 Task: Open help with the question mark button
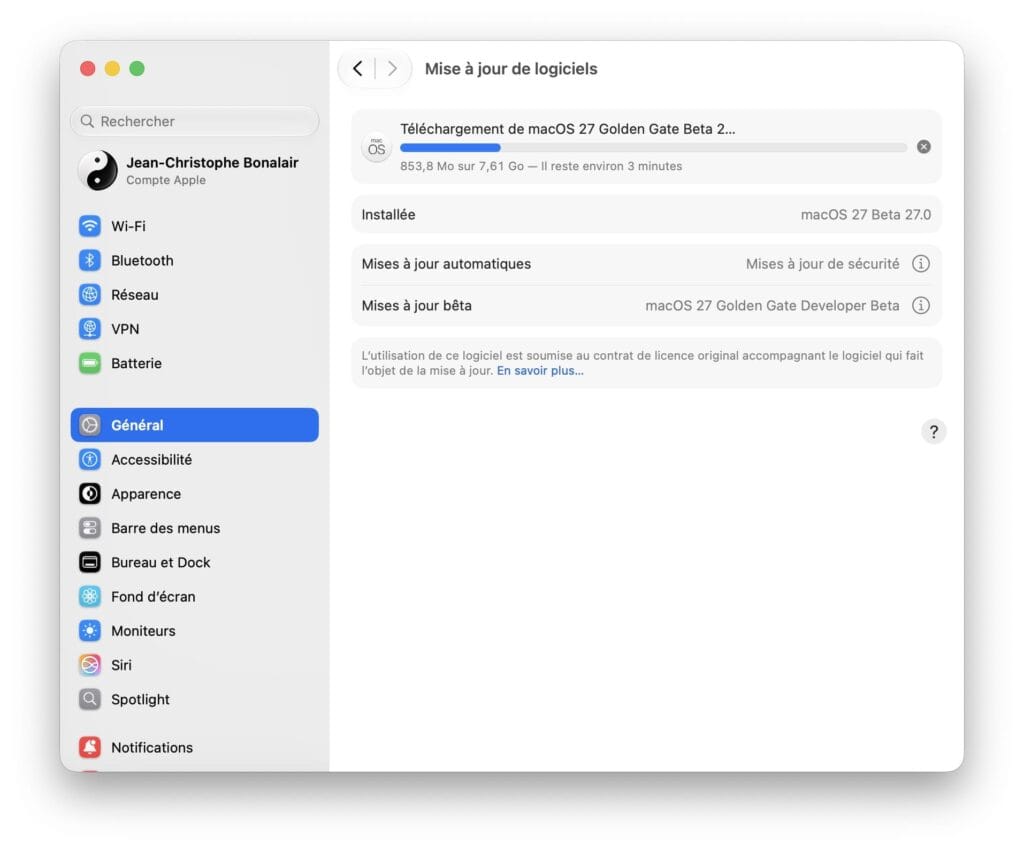click(934, 432)
